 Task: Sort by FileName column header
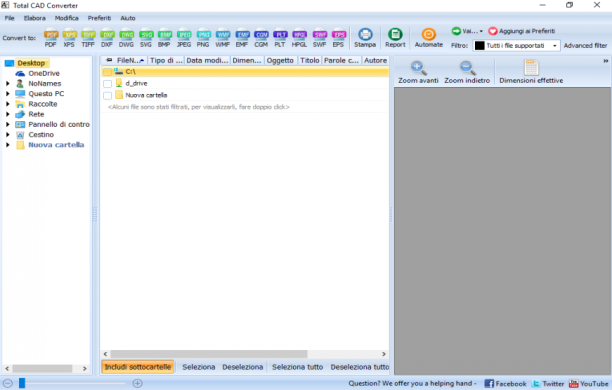tap(128, 61)
